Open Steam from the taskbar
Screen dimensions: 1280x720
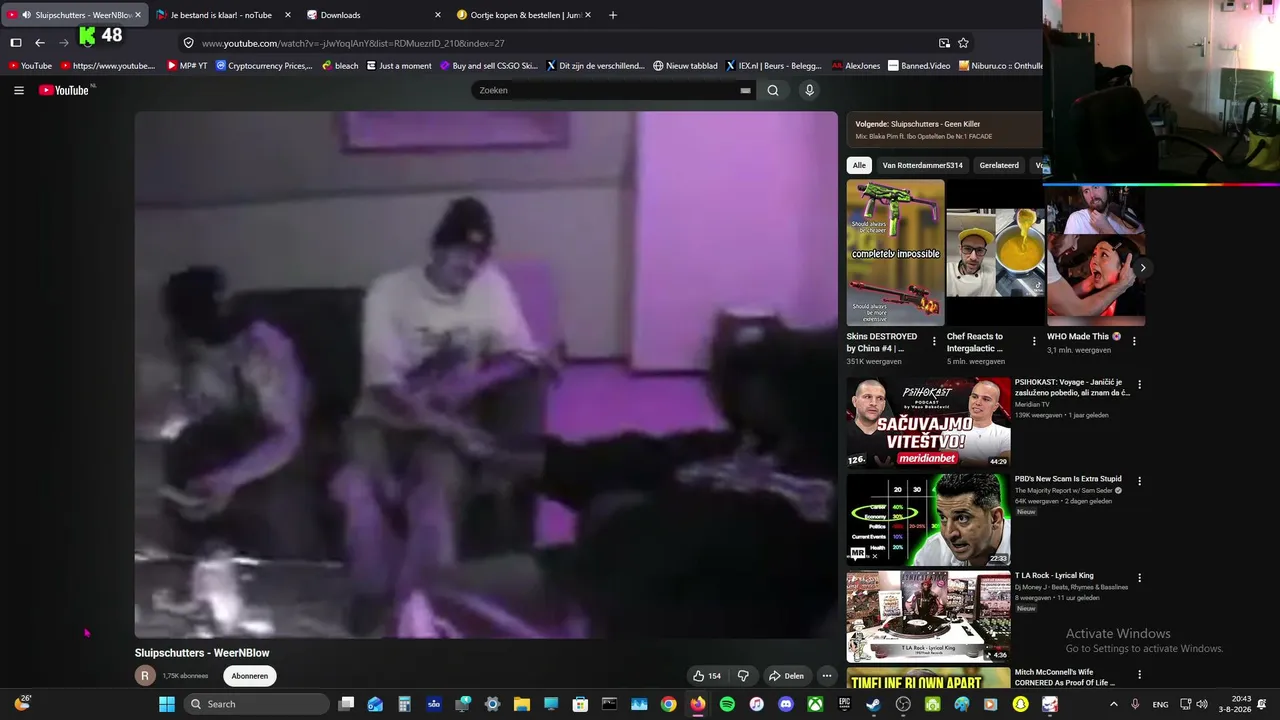pyautogui.click(x=873, y=704)
